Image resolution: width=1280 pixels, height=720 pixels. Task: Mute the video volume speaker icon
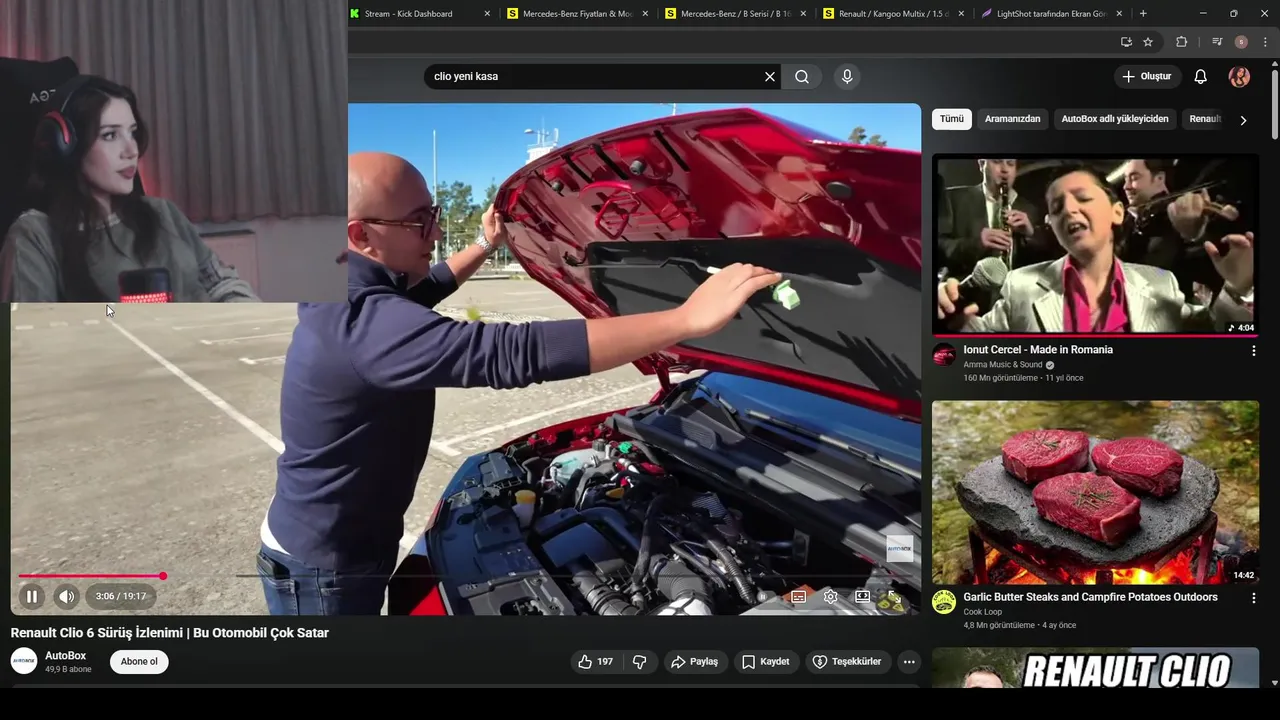[66, 596]
